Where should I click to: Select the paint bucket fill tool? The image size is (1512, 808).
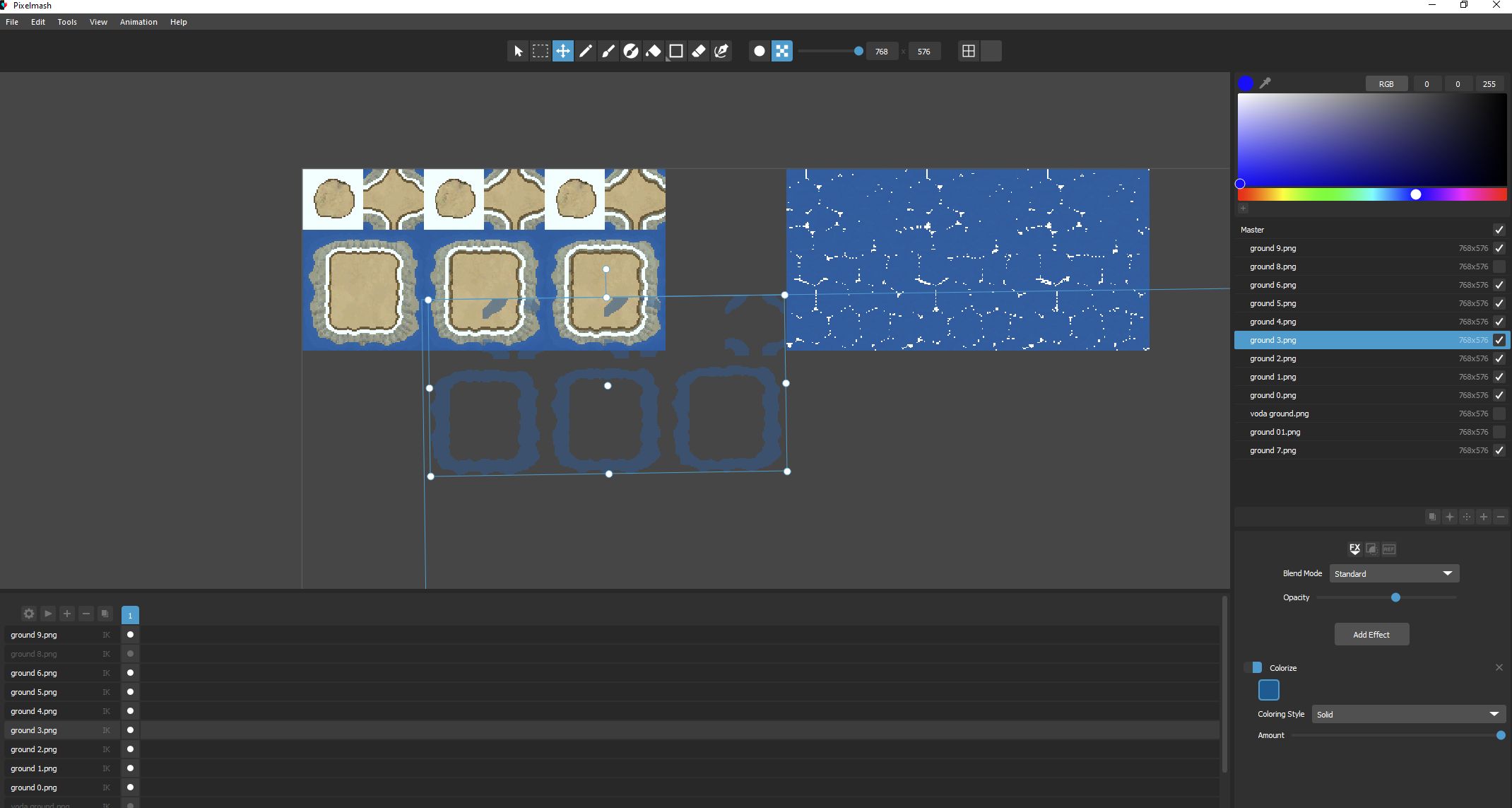click(x=654, y=51)
